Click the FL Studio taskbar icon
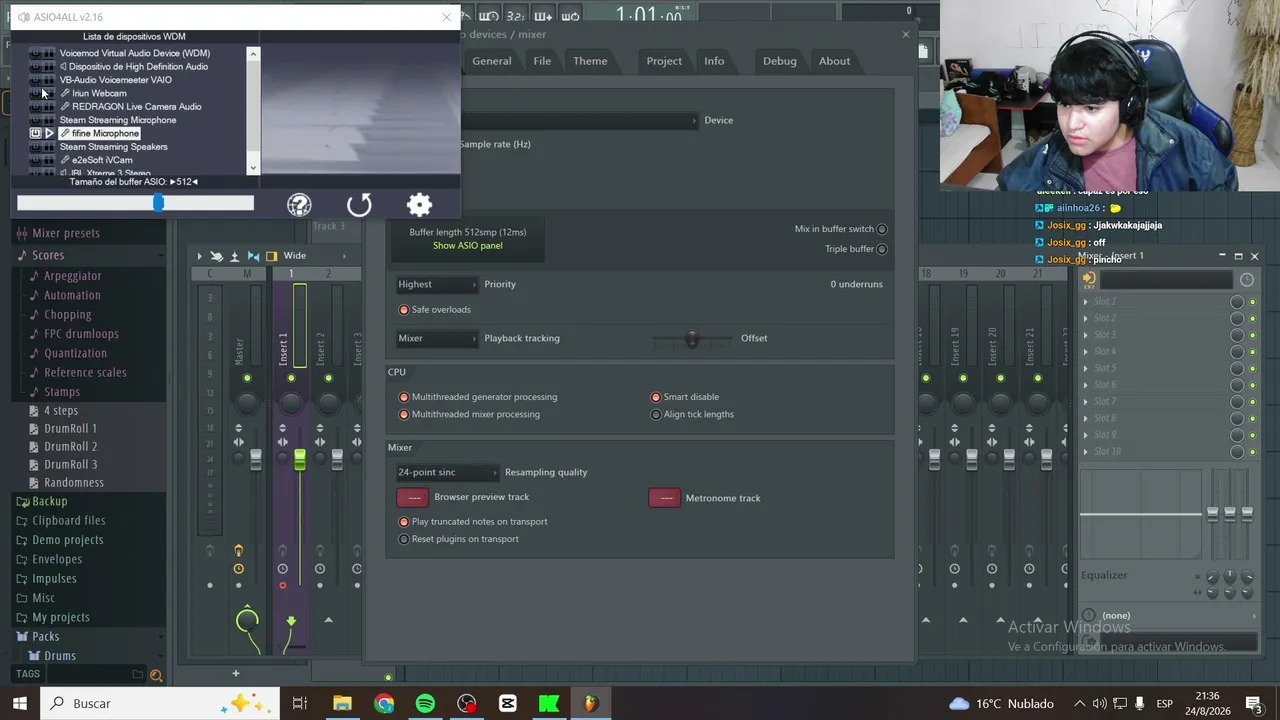The image size is (1280, 720). [x=590, y=704]
